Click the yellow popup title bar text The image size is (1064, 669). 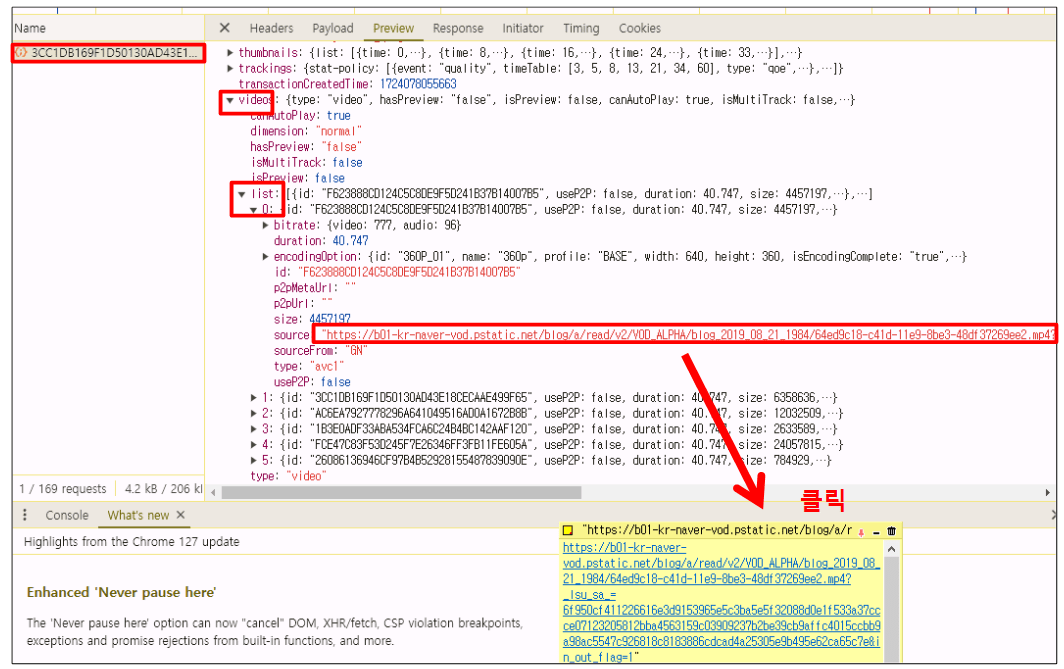coord(717,530)
